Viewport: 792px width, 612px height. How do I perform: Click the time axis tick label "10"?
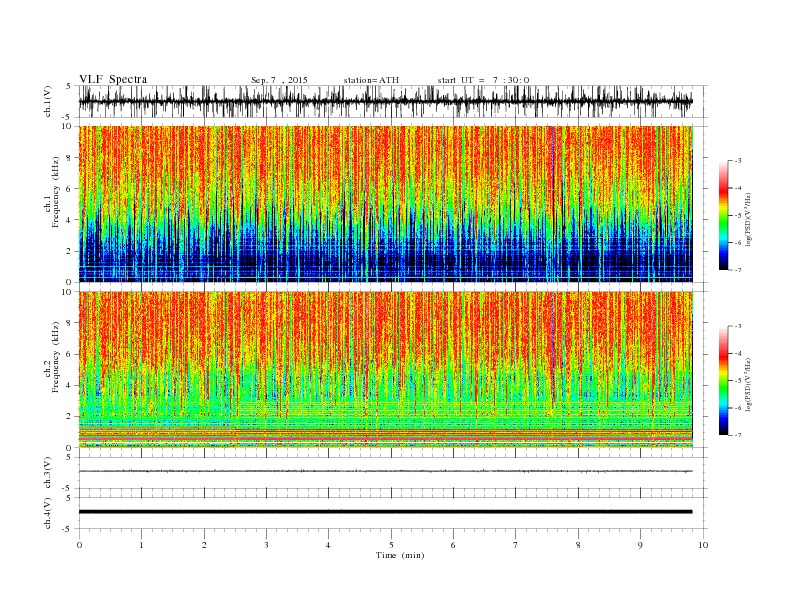(x=703, y=545)
